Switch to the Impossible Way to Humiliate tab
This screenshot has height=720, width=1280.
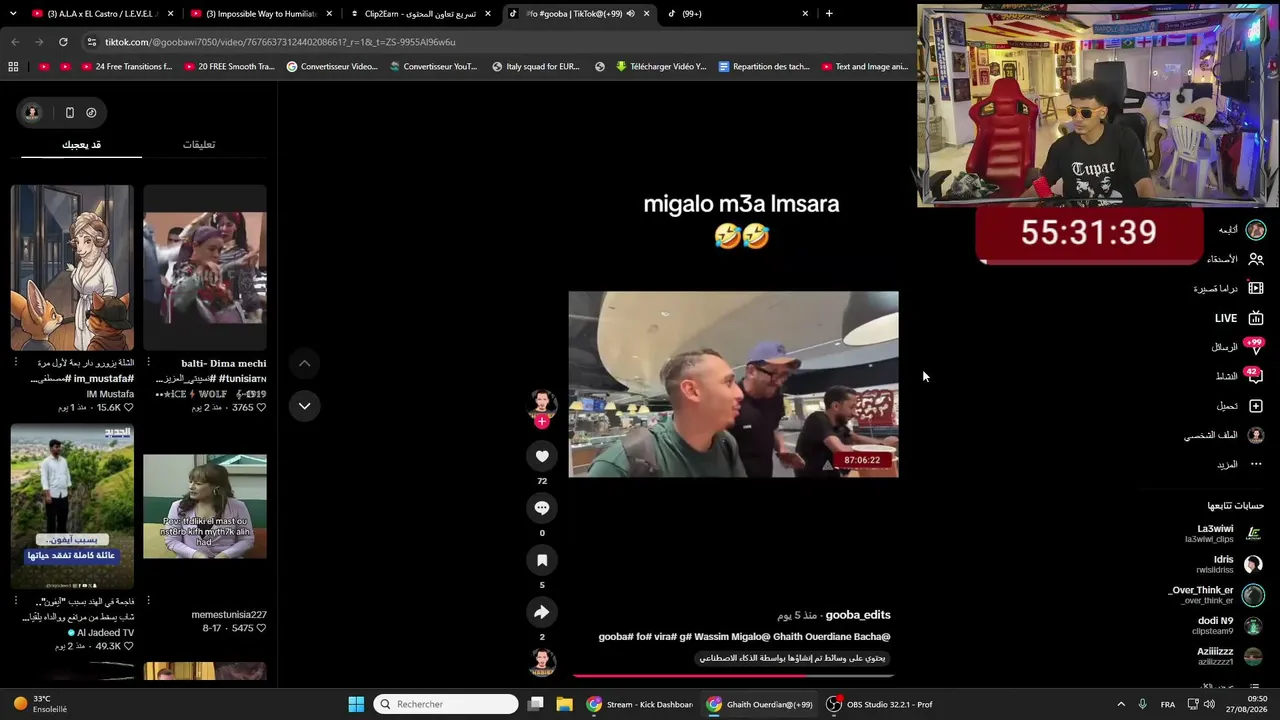pos(261,14)
